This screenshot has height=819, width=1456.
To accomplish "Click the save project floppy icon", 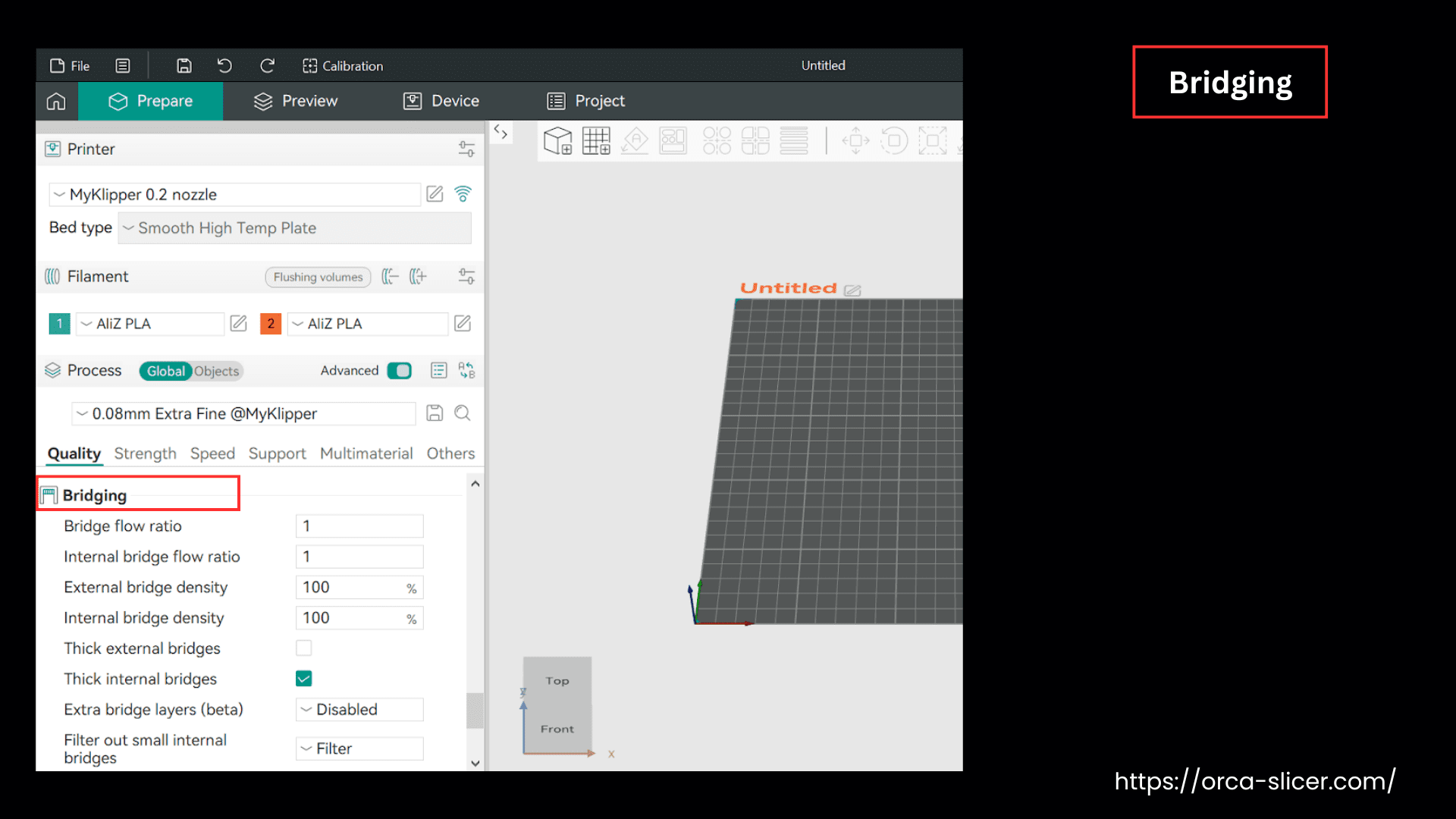I will 184,66.
